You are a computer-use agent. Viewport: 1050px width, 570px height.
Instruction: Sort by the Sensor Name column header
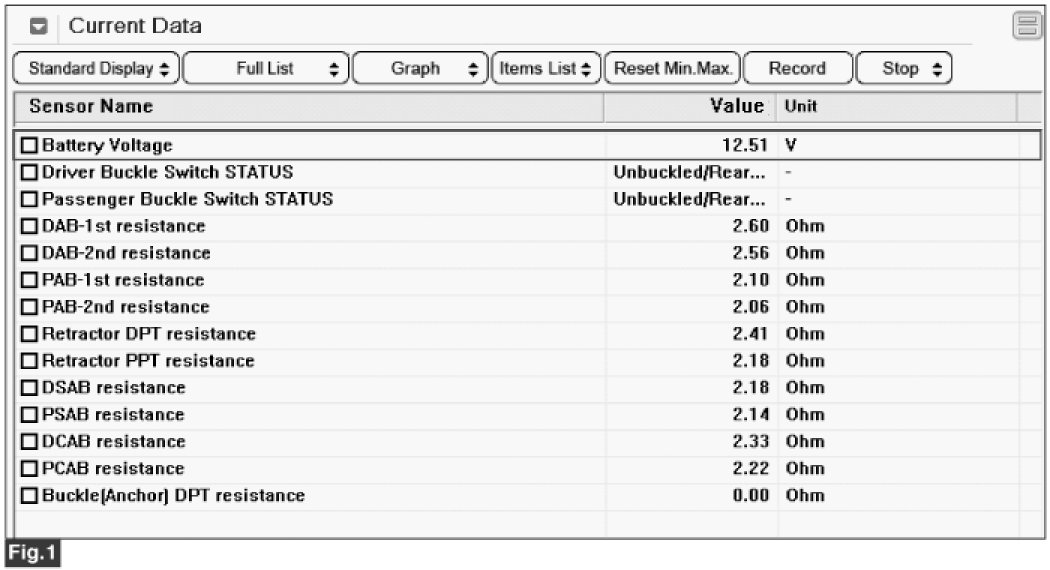point(92,106)
